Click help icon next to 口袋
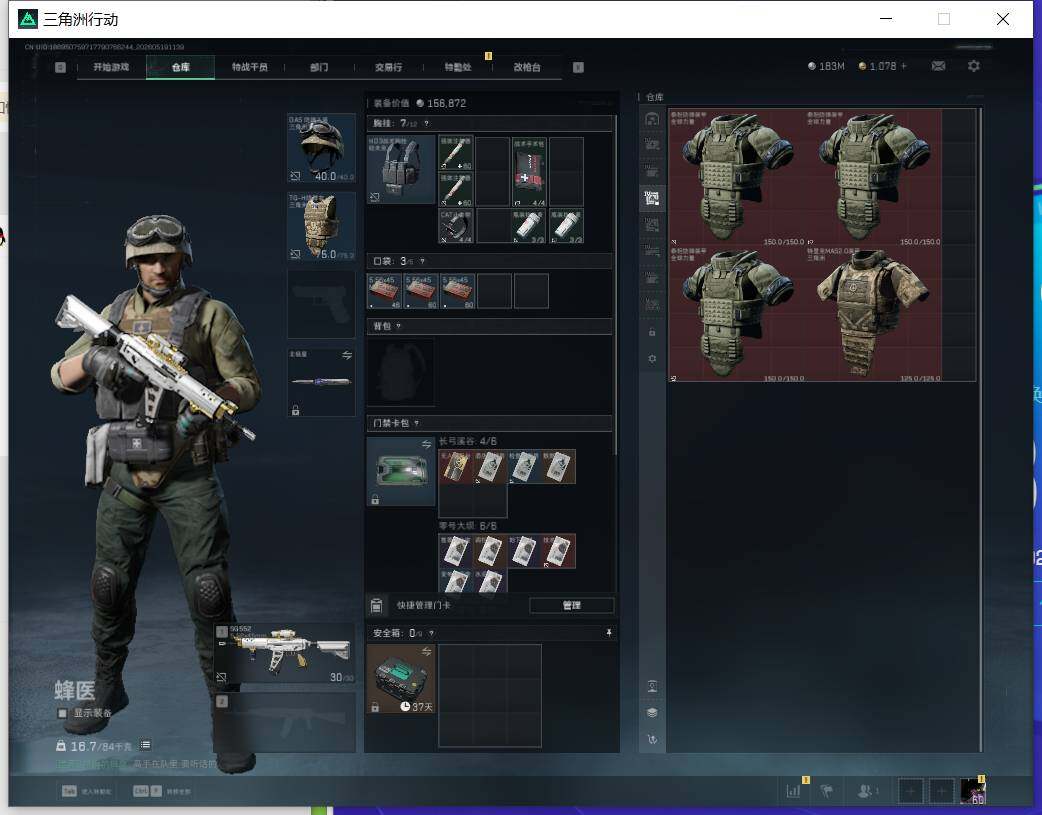This screenshot has width=1042, height=815. (423, 261)
